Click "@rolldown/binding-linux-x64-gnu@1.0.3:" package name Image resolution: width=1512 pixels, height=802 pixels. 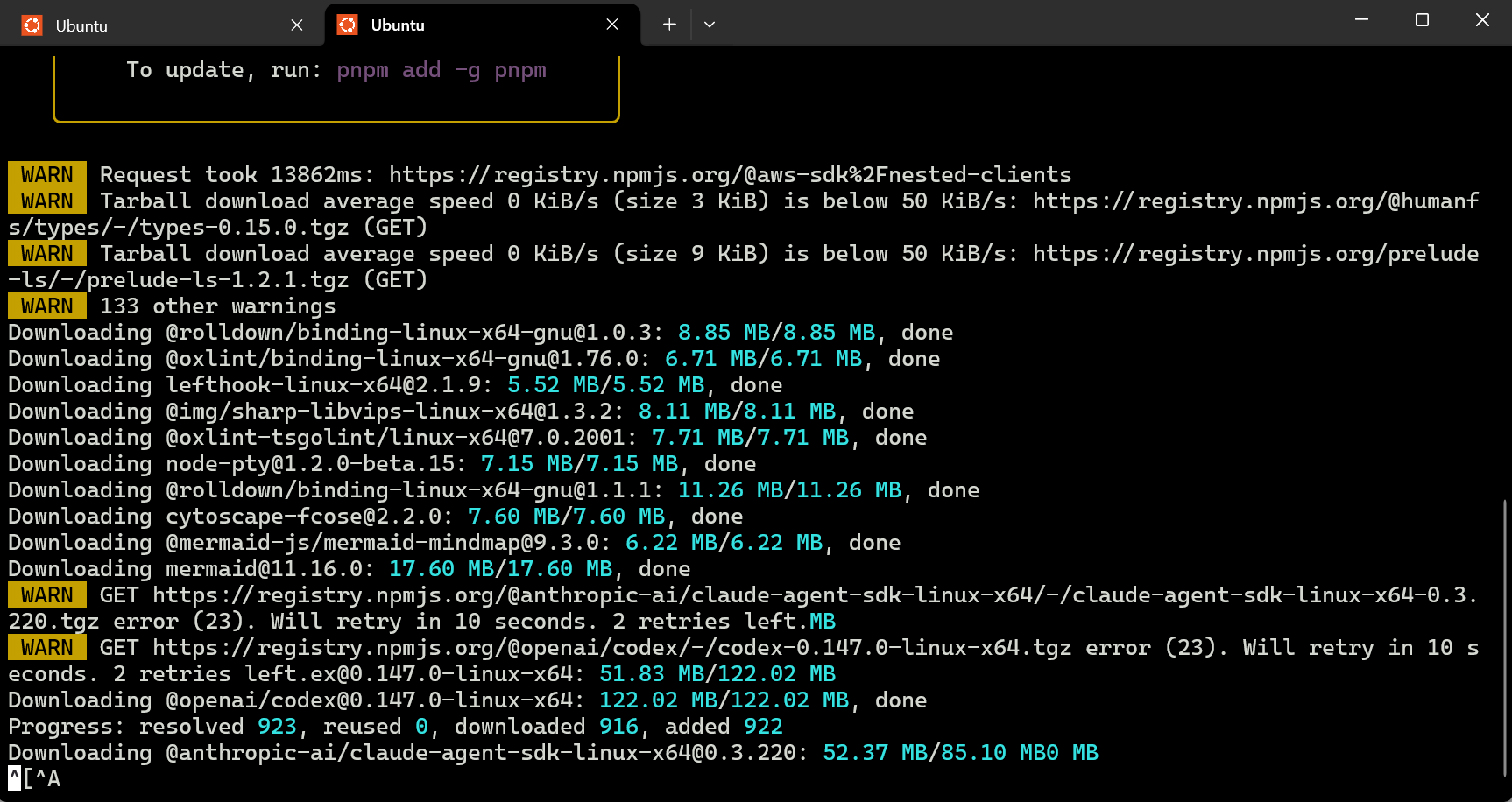415,333
